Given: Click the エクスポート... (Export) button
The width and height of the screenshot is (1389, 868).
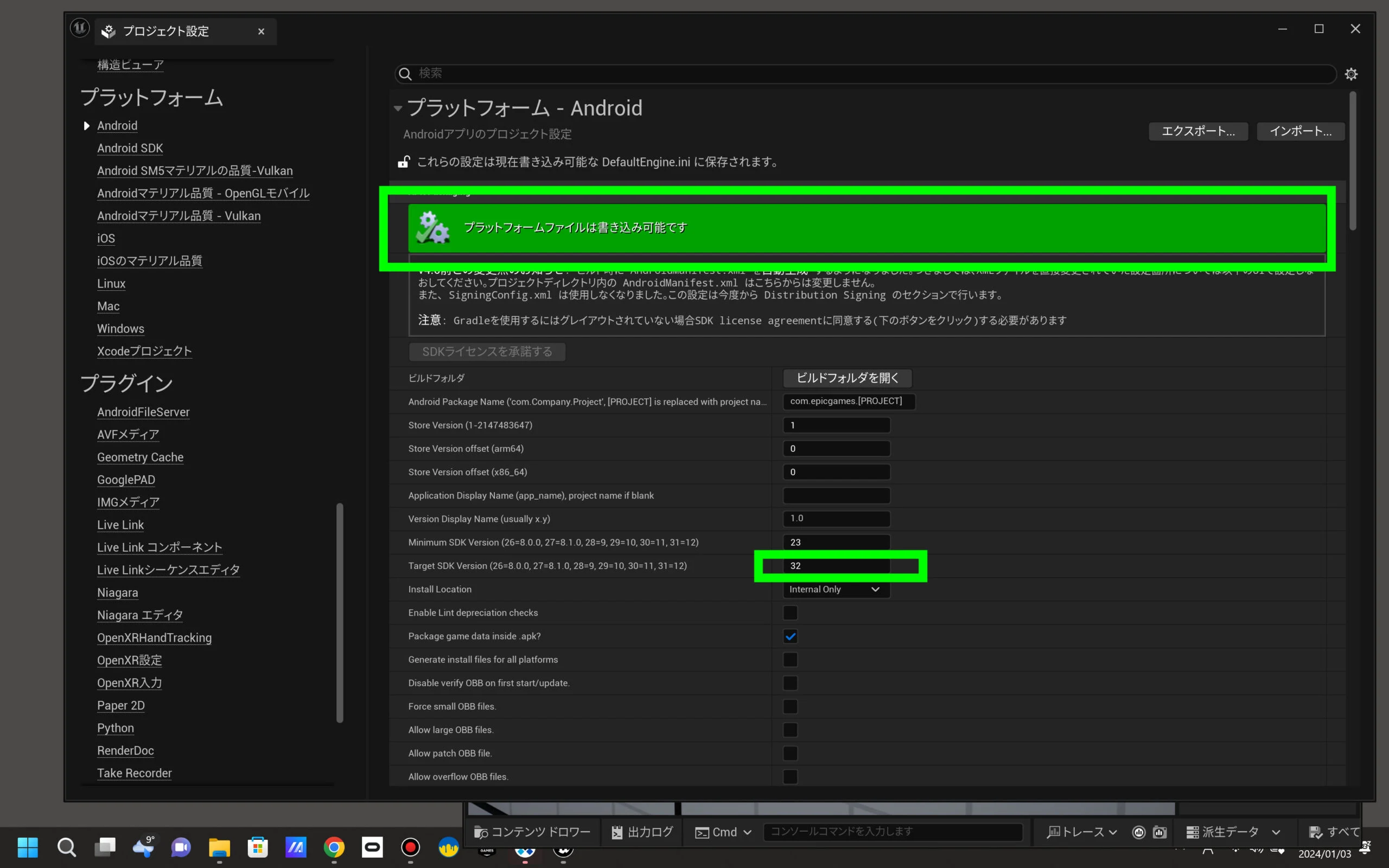Looking at the screenshot, I should click(1198, 131).
